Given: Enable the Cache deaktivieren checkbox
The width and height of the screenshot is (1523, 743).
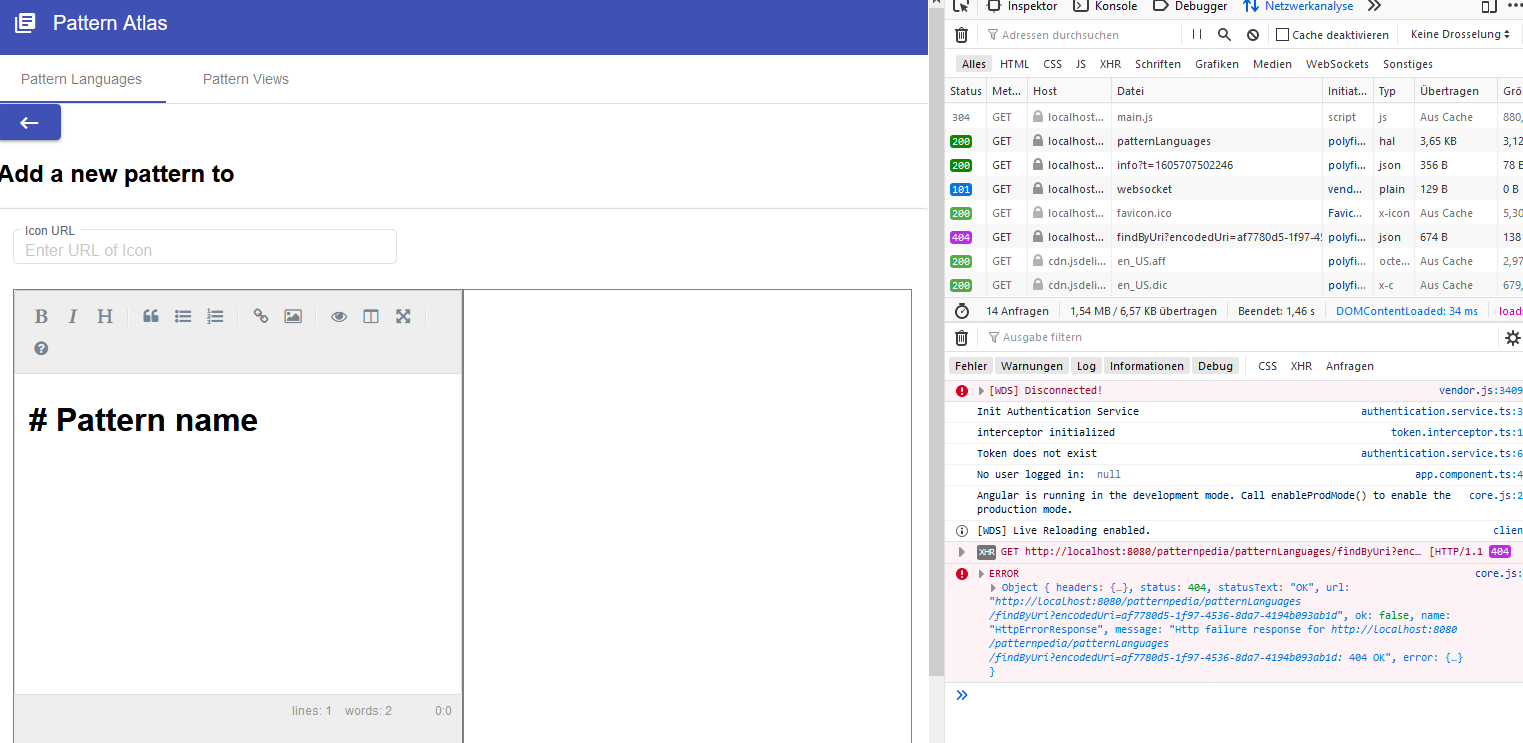Looking at the screenshot, I should pos(1283,34).
